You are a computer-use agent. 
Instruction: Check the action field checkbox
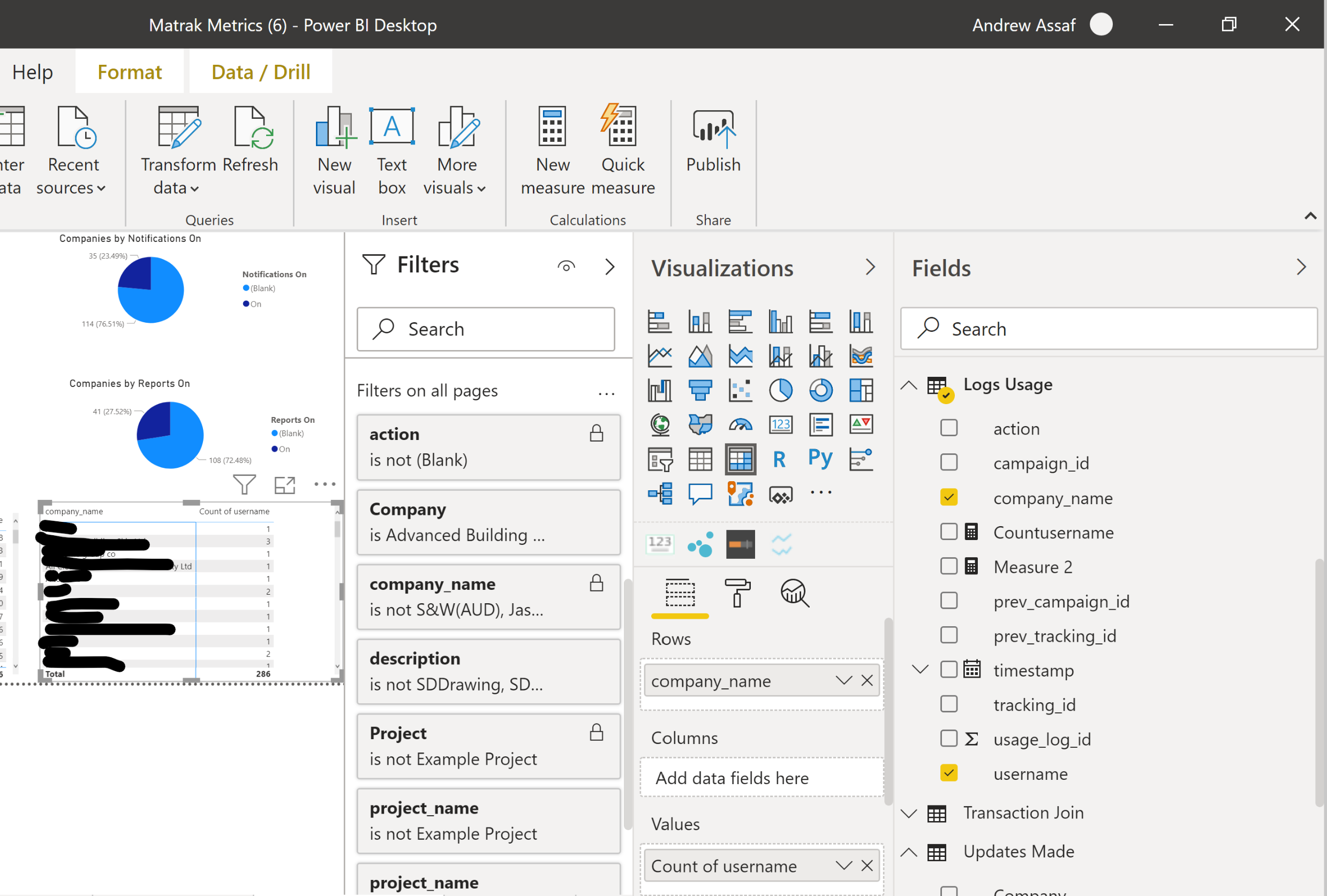point(948,428)
